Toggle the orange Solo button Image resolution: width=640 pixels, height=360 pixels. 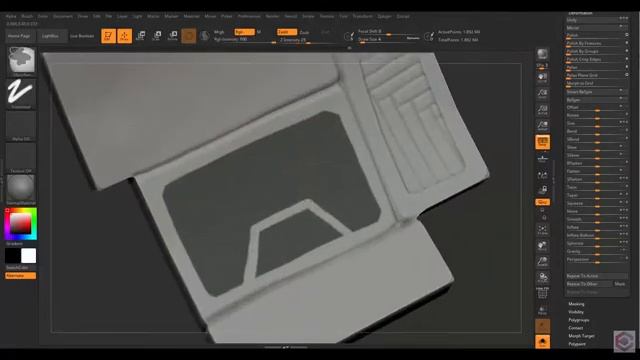542,342
